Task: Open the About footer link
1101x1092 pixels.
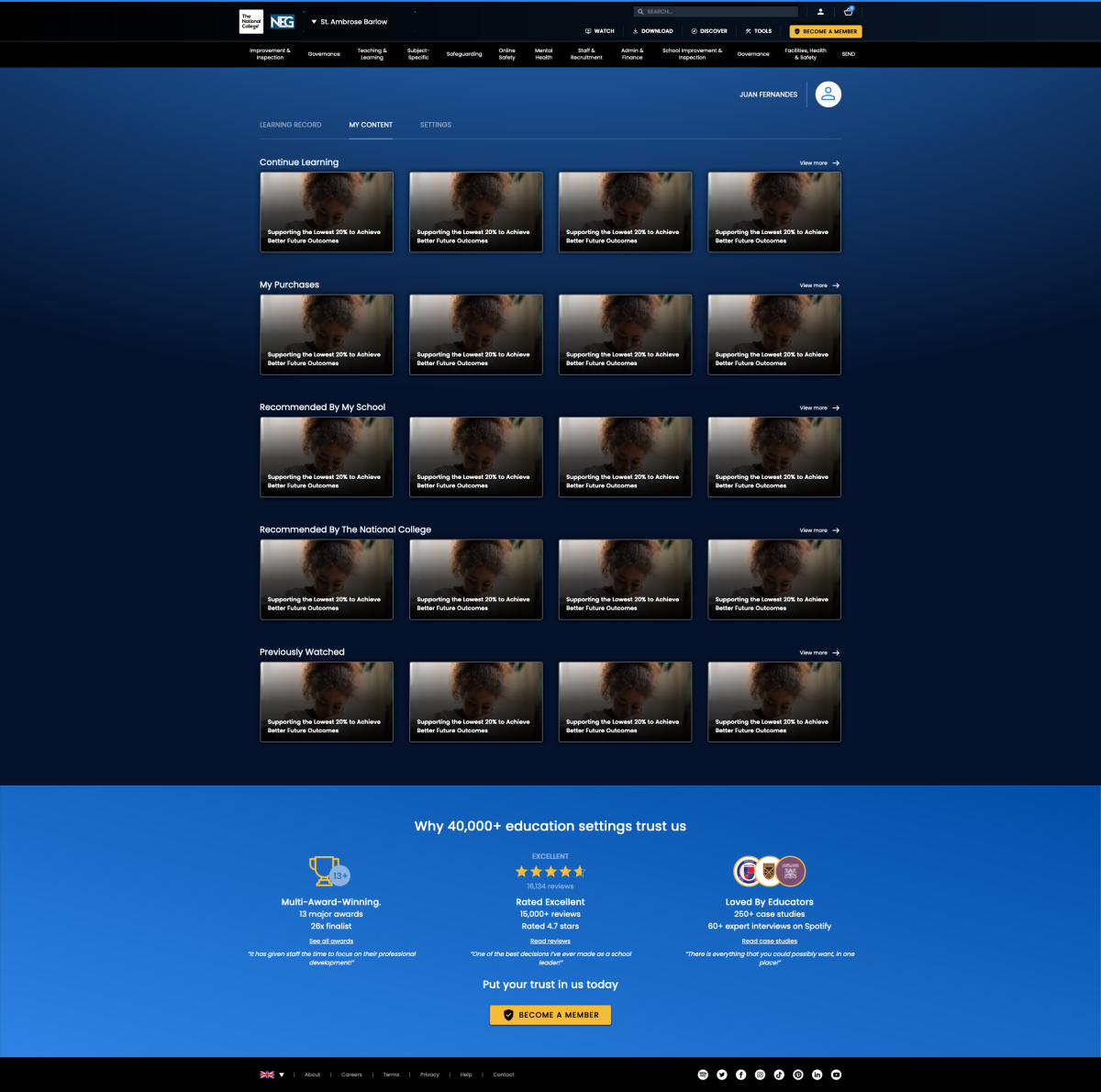Action: (x=313, y=1075)
